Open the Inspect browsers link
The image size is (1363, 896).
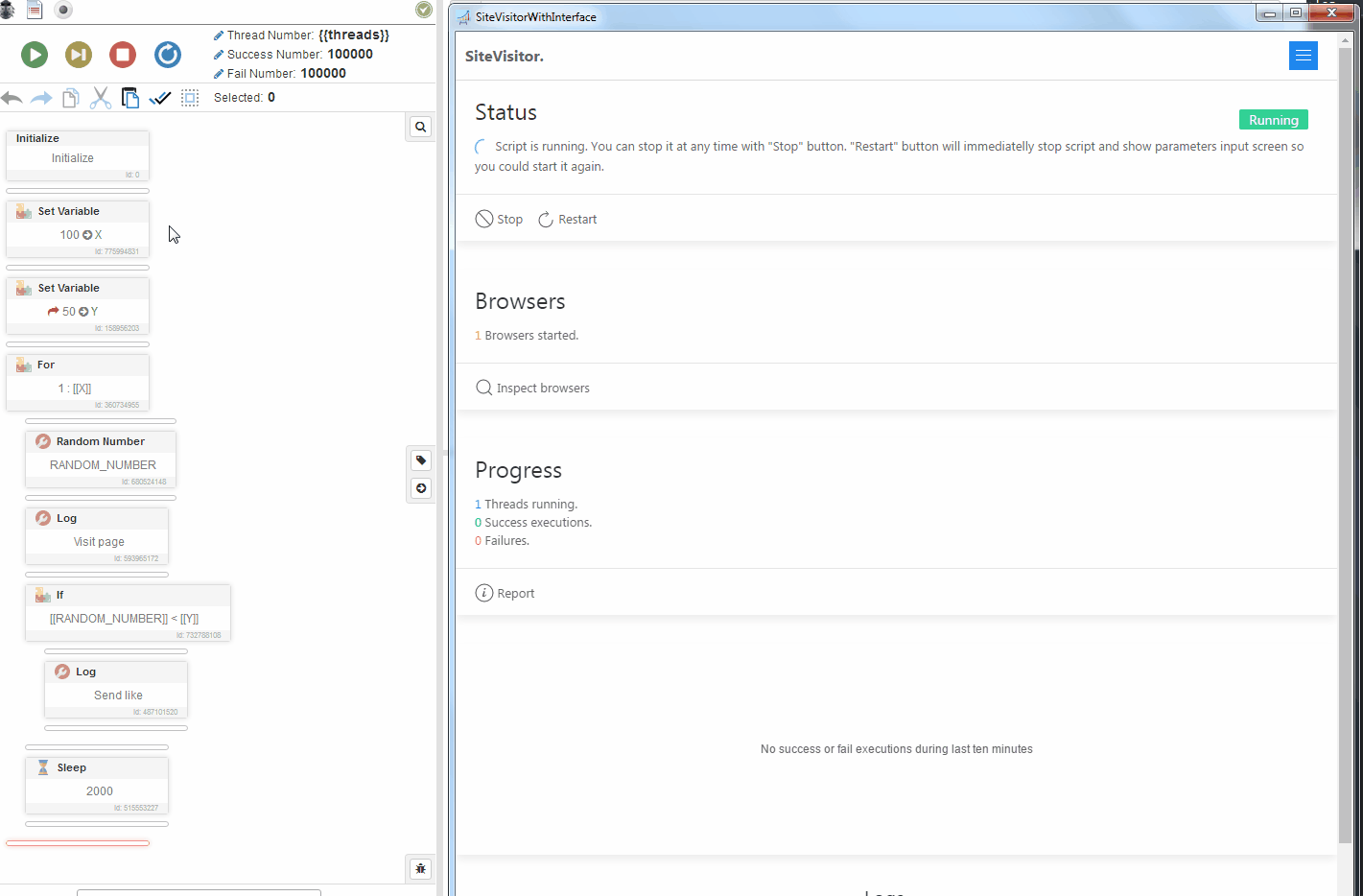pyautogui.click(x=533, y=389)
